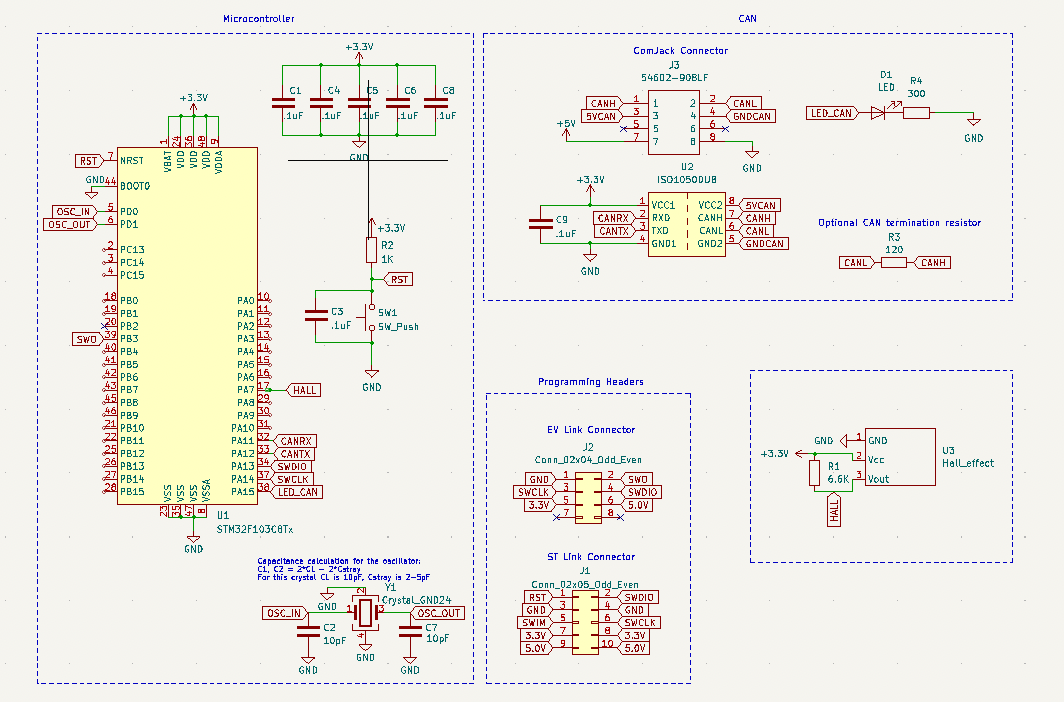Select the C3 capacitor beside SW1
This screenshot has height=702, width=1064.
click(315, 316)
